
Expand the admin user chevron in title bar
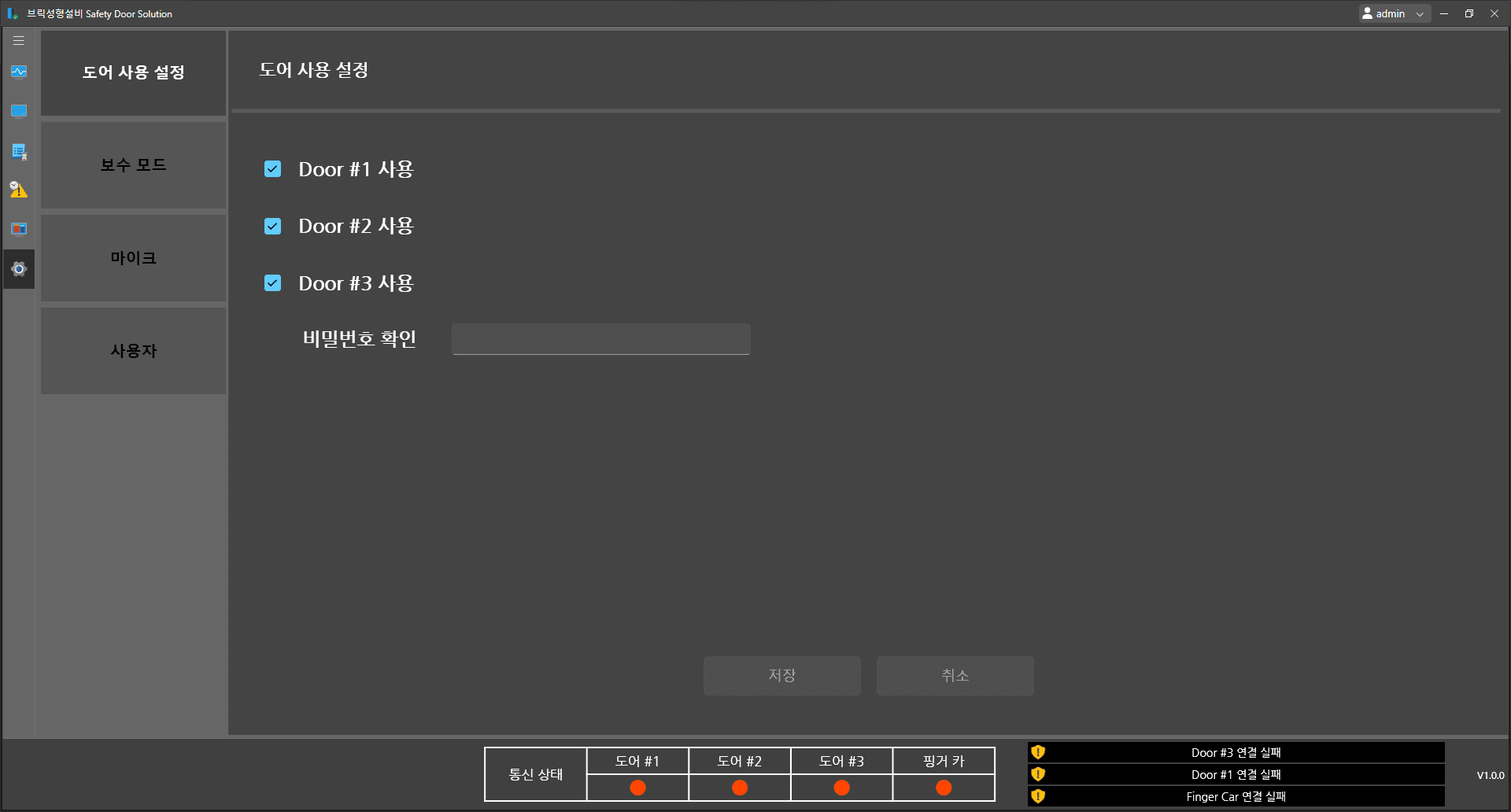point(1419,13)
